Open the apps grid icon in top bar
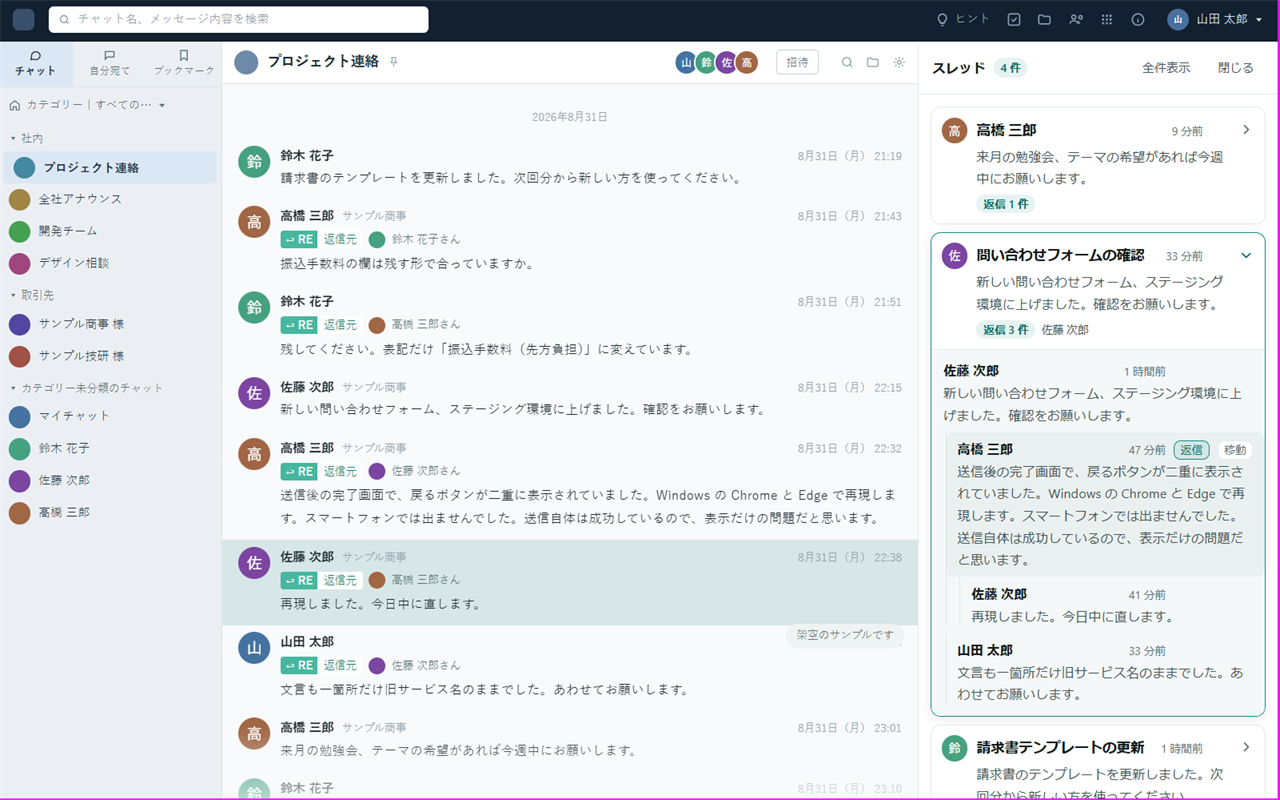1280x800 pixels. [x=1107, y=19]
